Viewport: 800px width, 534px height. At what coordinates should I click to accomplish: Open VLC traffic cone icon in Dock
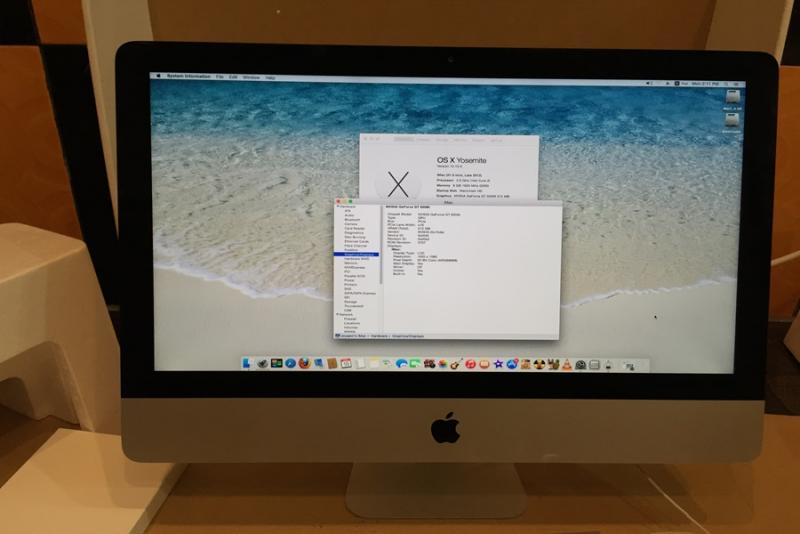pos(566,364)
